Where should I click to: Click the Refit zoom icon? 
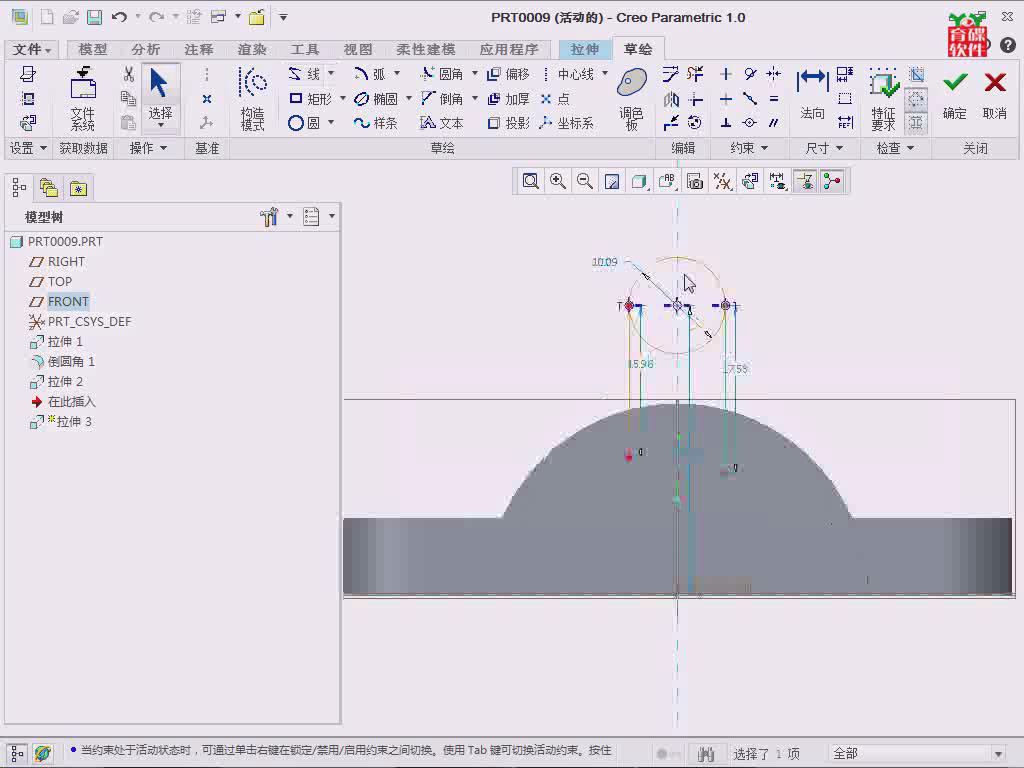pyautogui.click(x=530, y=182)
